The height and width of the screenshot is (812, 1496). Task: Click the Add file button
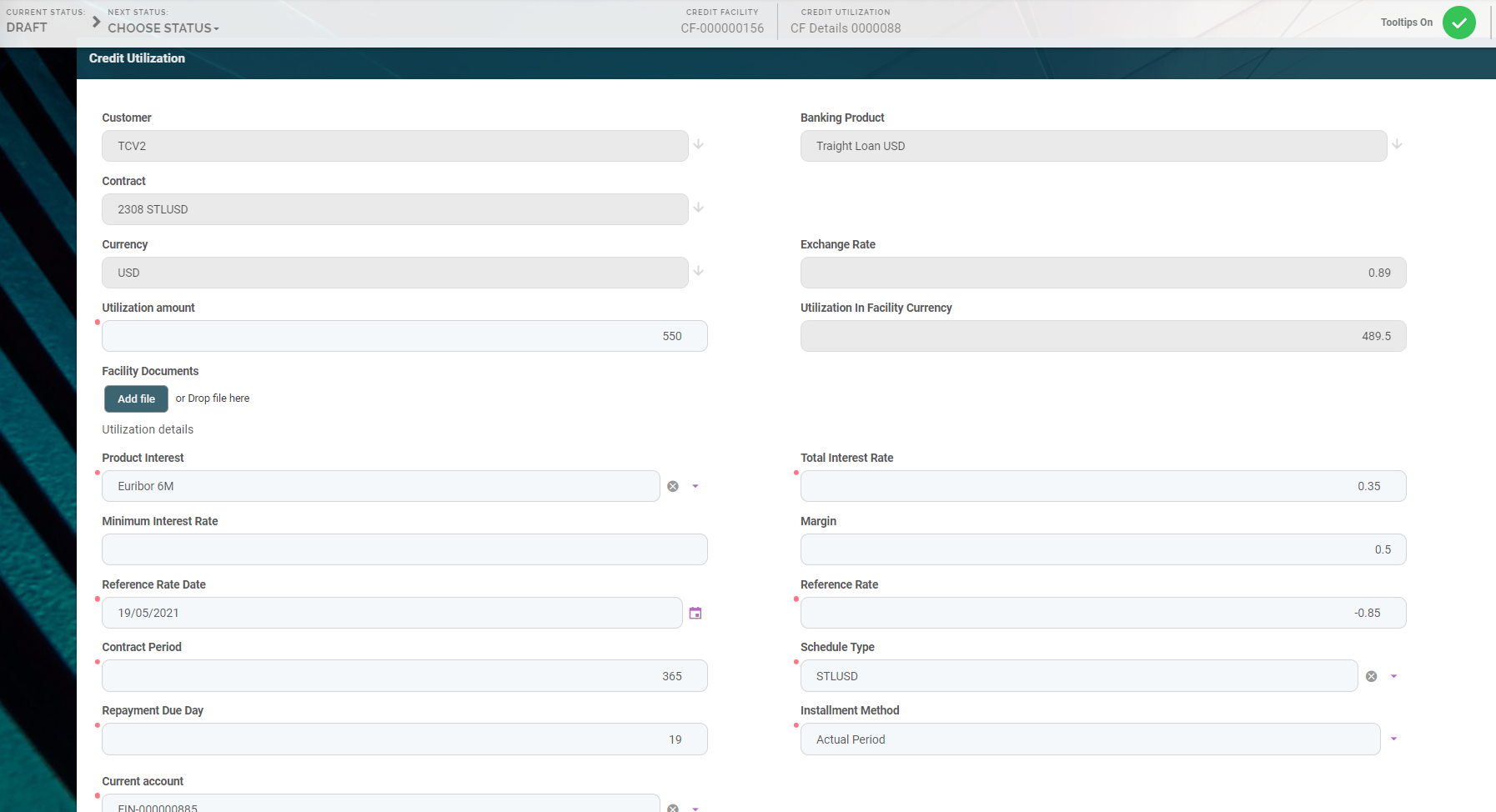pos(136,399)
